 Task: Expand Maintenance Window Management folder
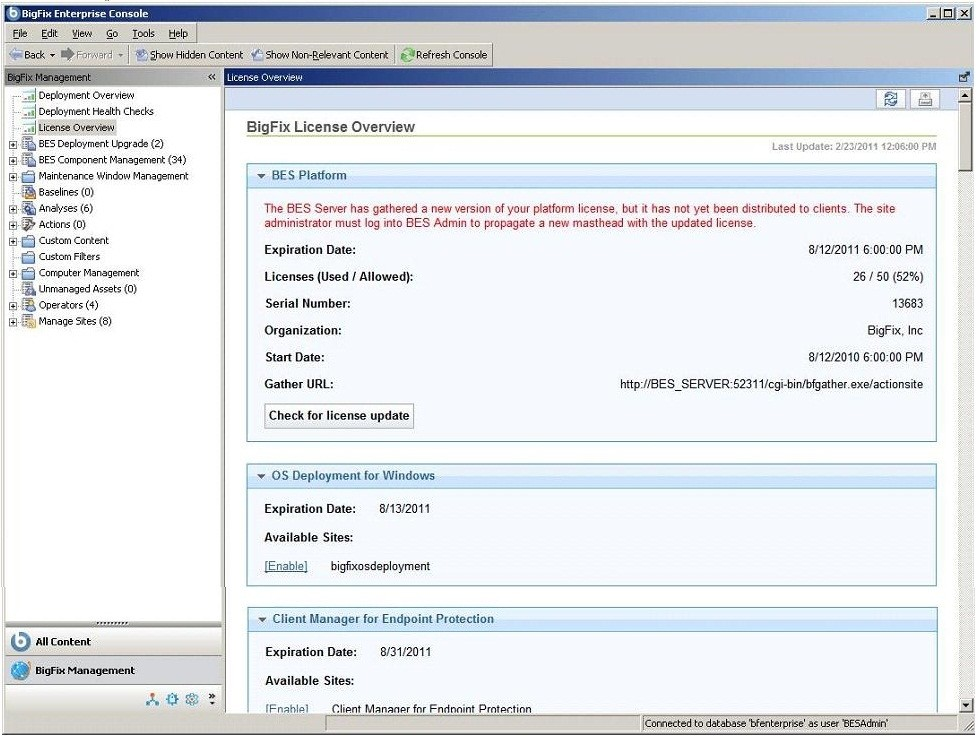pos(13,177)
